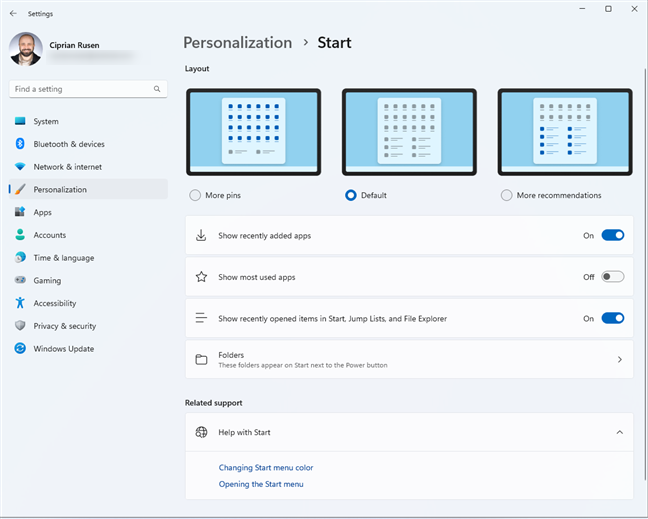This screenshot has height=519, width=648.
Task: Open Changing Start menu color link
Action: click(x=266, y=467)
